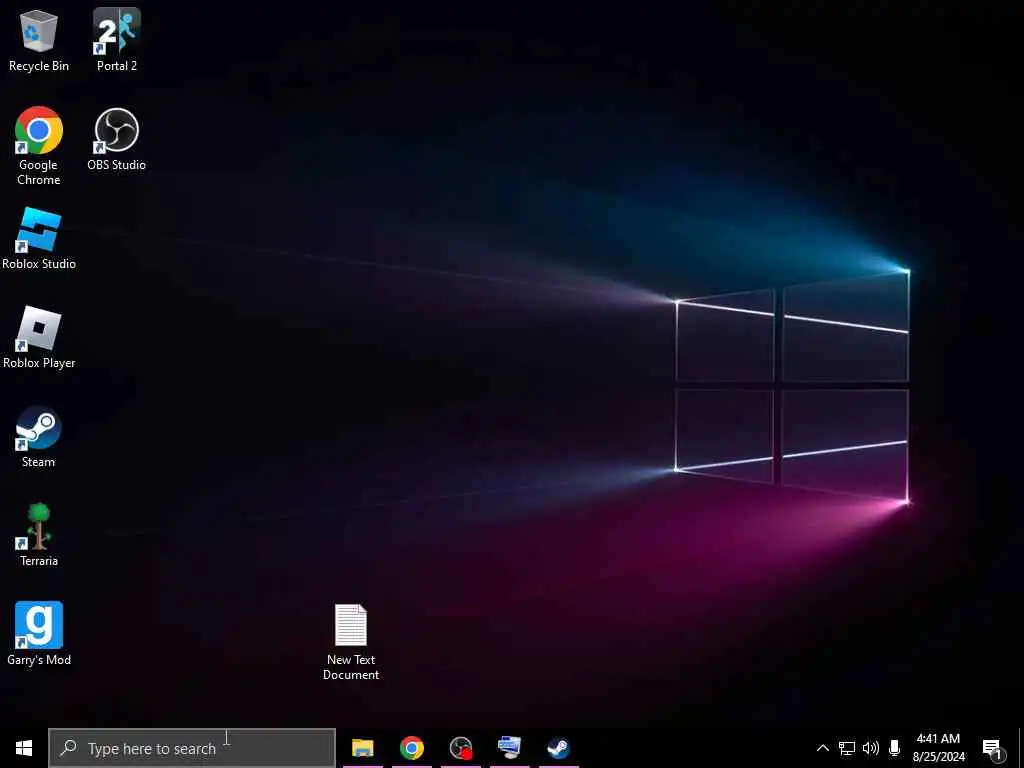Select the New Text Document file
The image size is (1024, 768).
[x=351, y=643]
